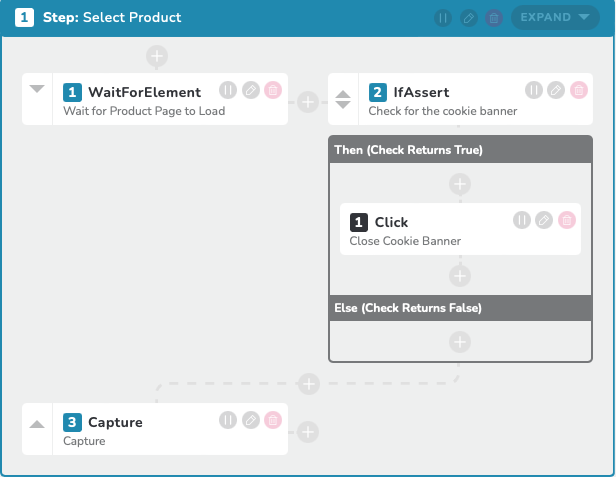Open the EXPAND dropdown in step header
The width and height of the screenshot is (616, 477).
[555, 17]
